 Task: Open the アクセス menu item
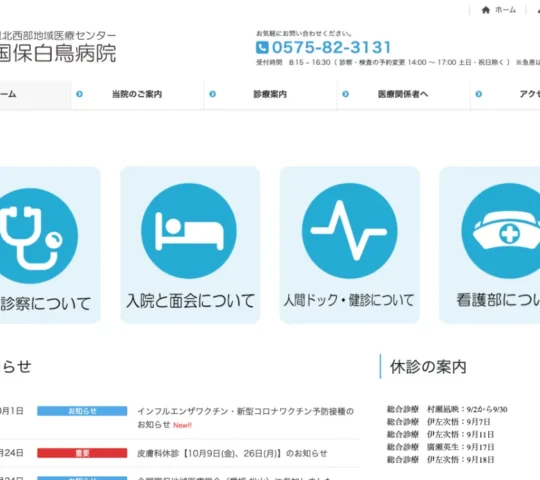pyautogui.click(x=530, y=94)
